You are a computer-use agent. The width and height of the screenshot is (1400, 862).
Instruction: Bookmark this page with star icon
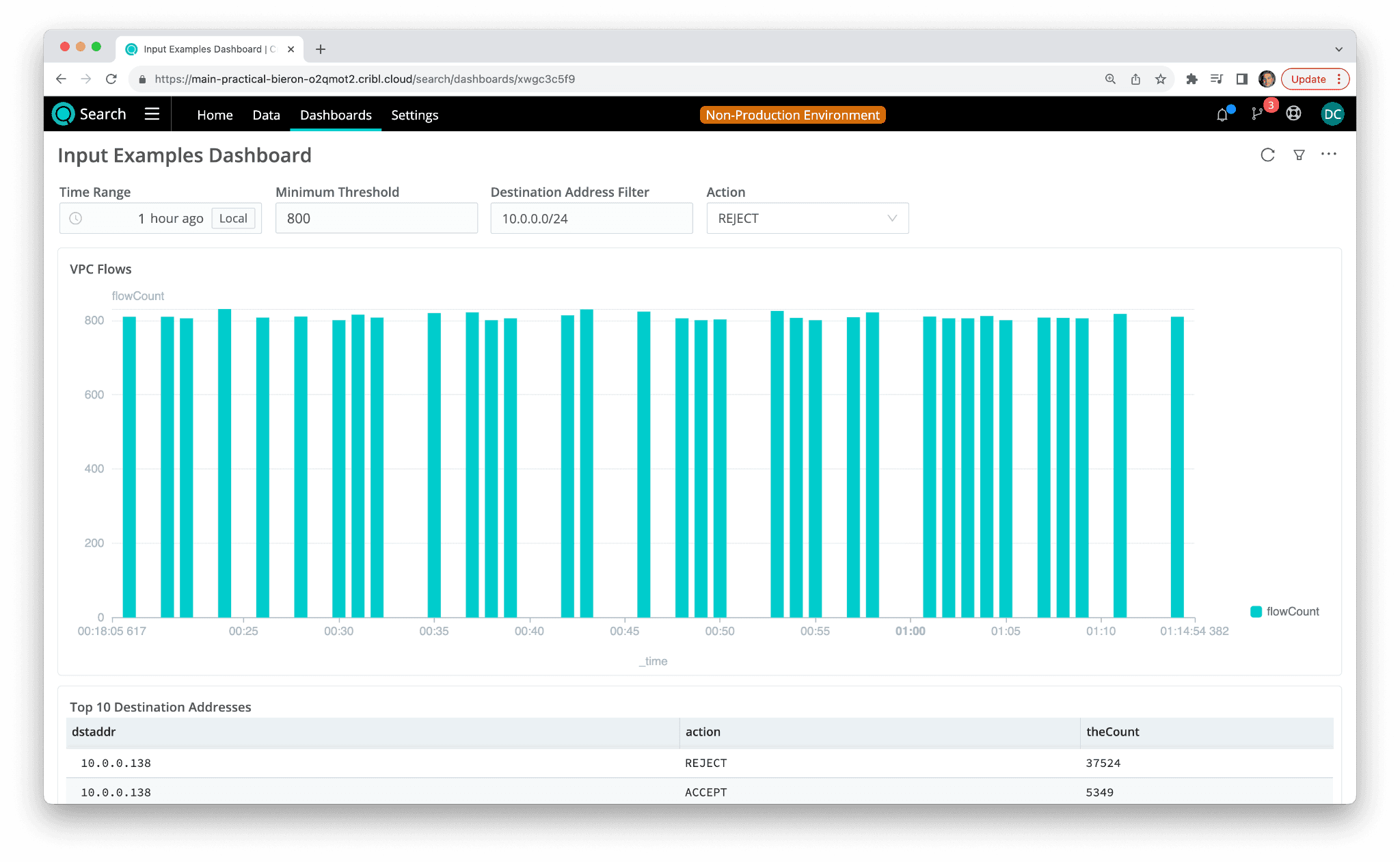[1161, 79]
